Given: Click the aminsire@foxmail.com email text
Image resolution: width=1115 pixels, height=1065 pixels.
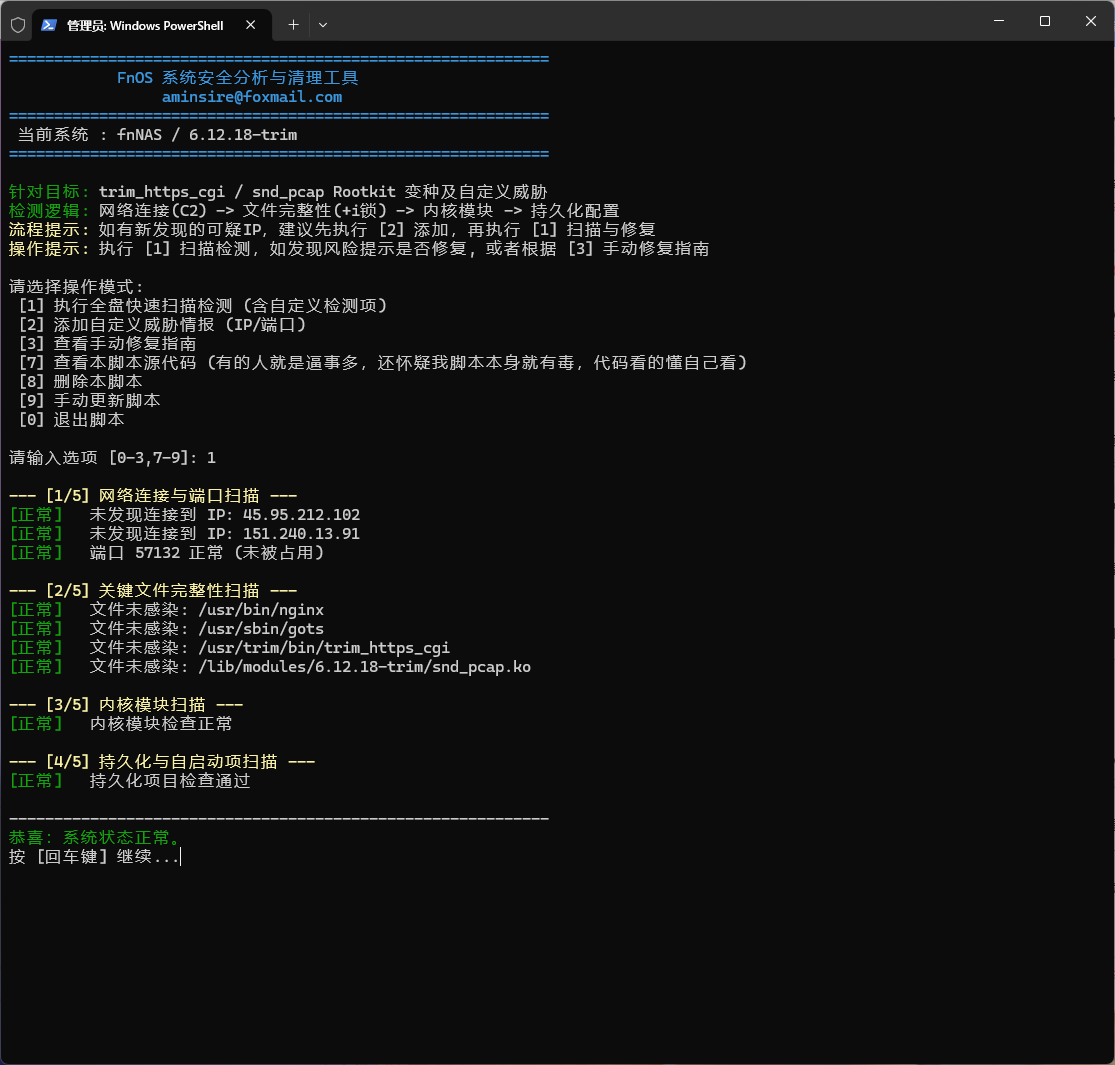Looking at the screenshot, I should click(252, 97).
